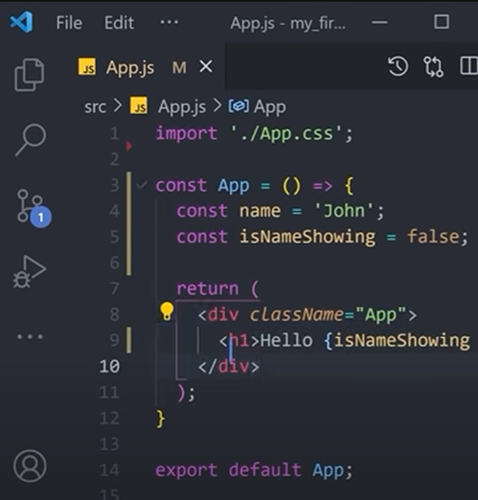This screenshot has width=478, height=500.
Task: Maximize the VS Code window
Action: [x=441, y=22]
